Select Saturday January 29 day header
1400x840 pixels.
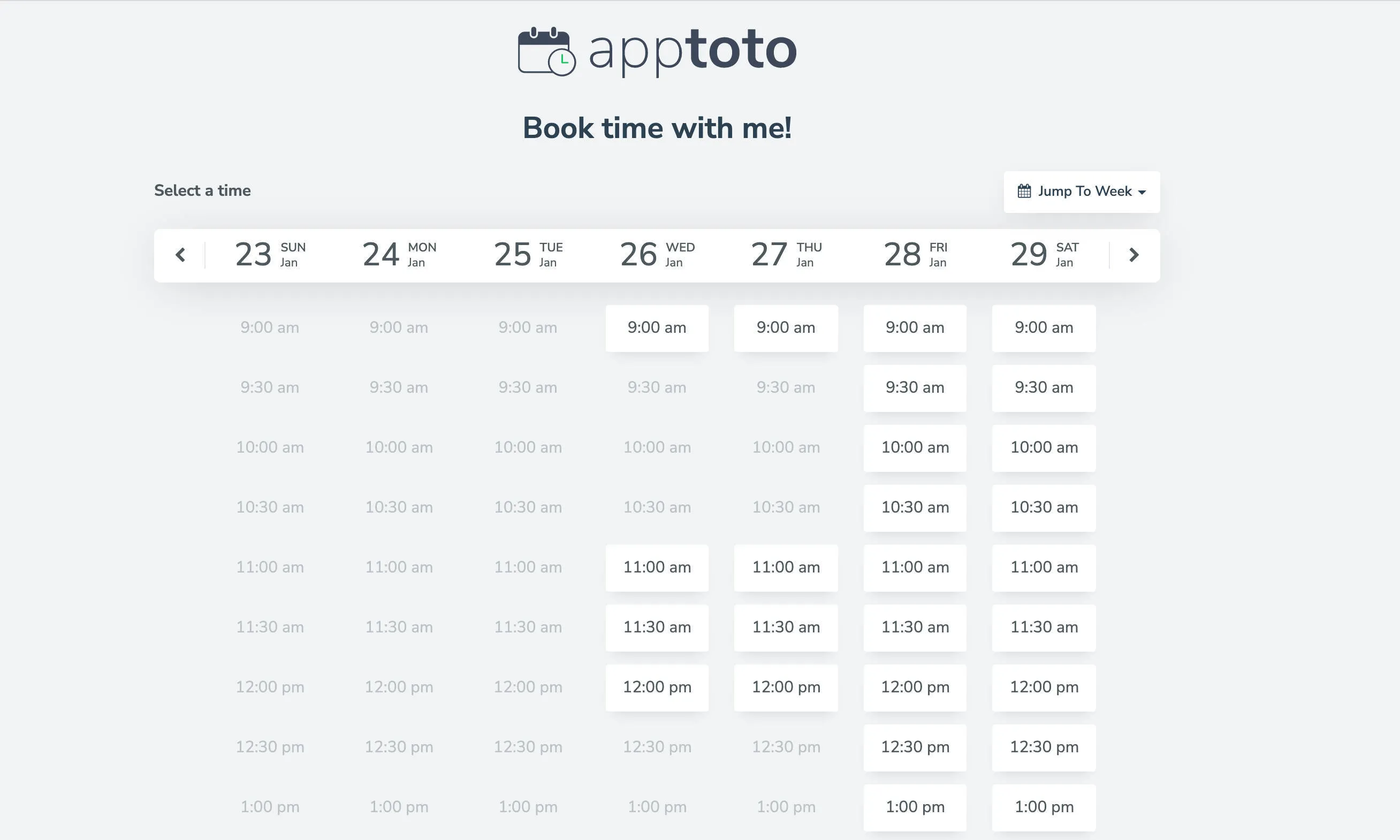(x=1044, y=255)
